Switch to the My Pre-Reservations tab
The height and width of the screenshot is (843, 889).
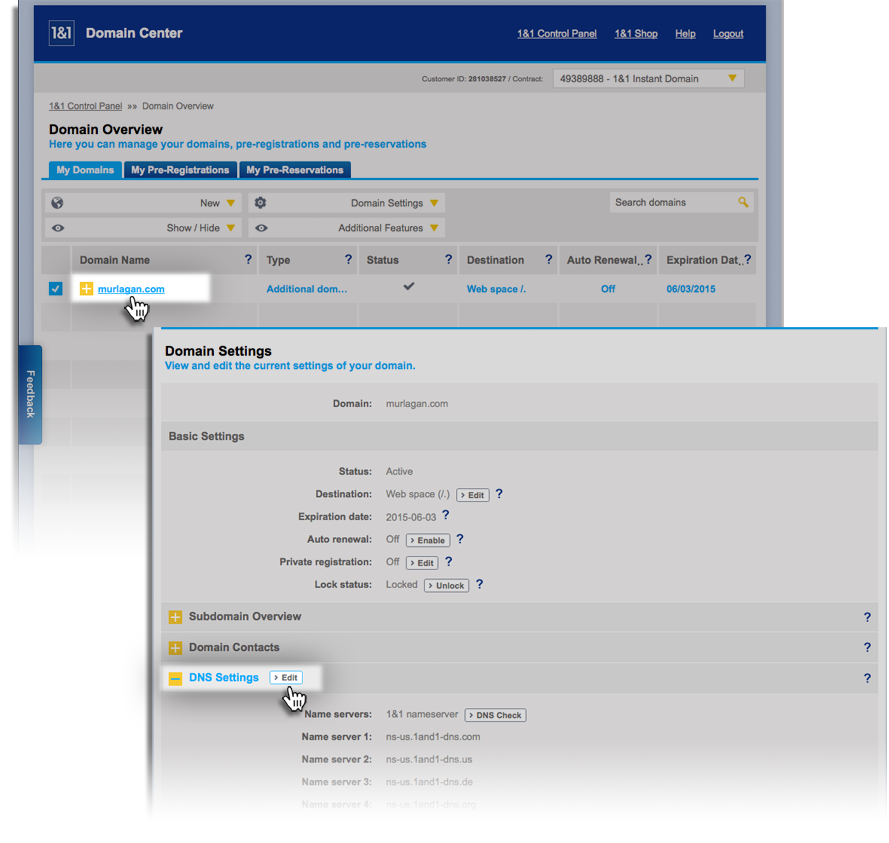coord(295,170)
